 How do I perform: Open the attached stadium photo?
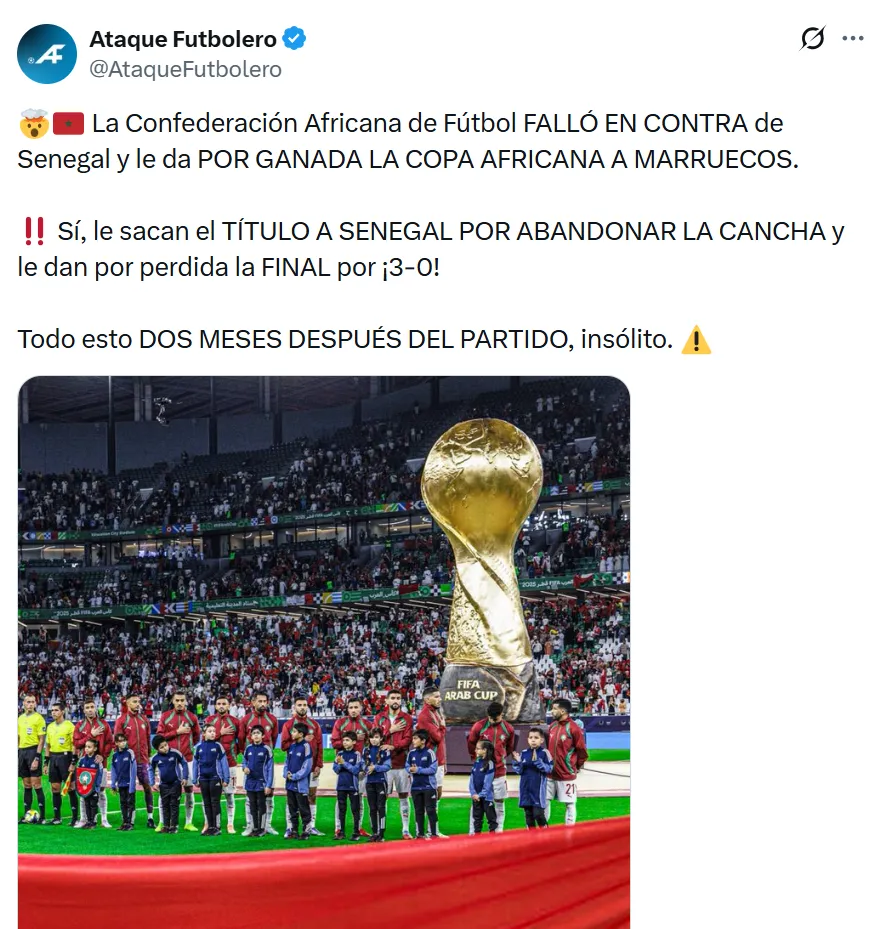point(324,652)
